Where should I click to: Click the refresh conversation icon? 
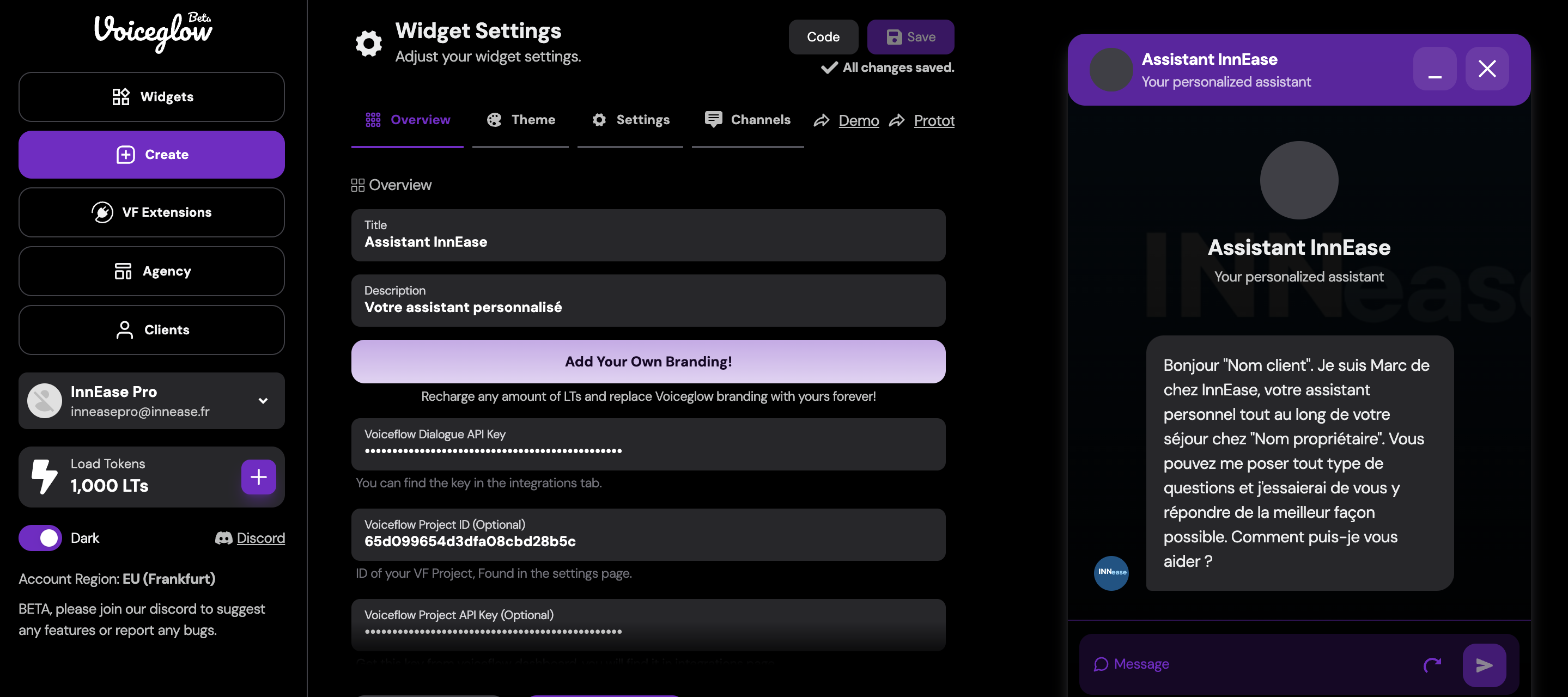[1432, 665]
